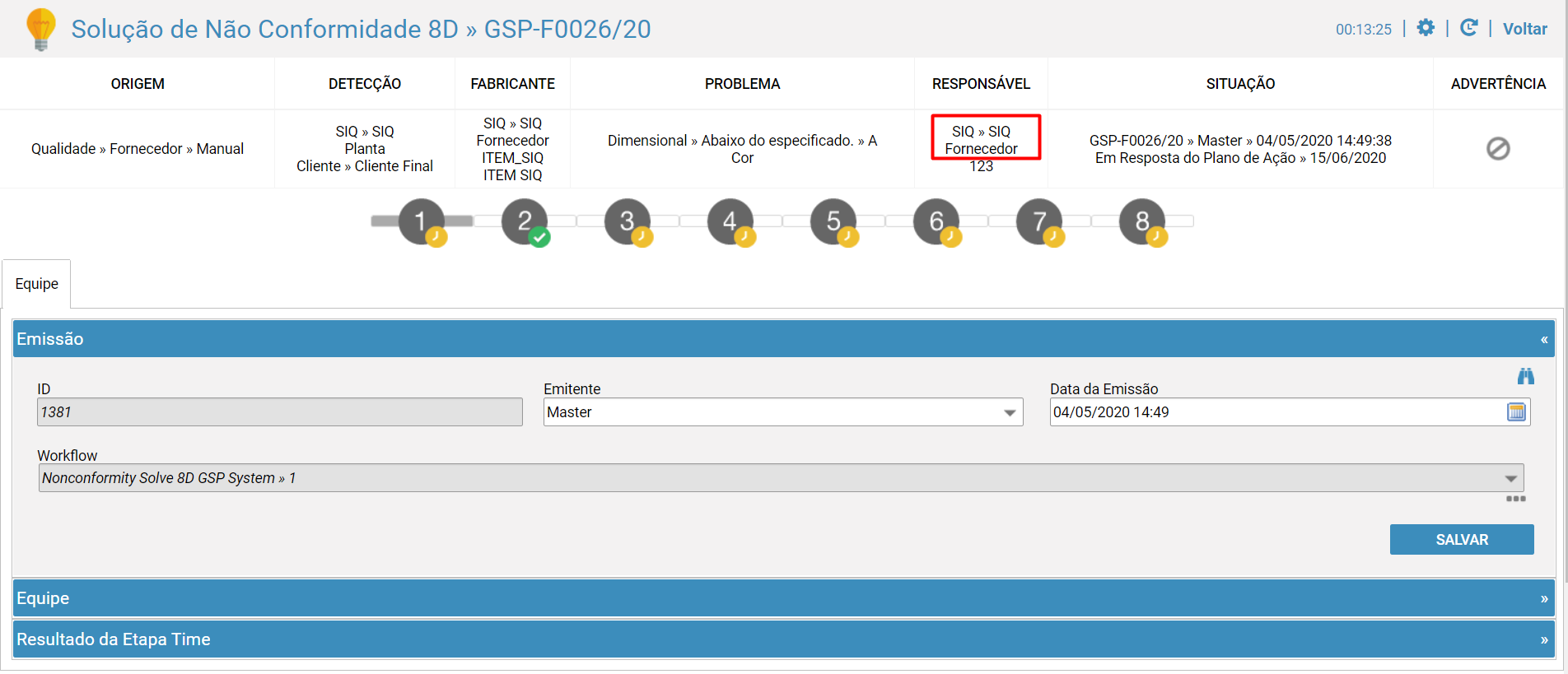Click the DETECÇÃO column header

click(365, 84)
